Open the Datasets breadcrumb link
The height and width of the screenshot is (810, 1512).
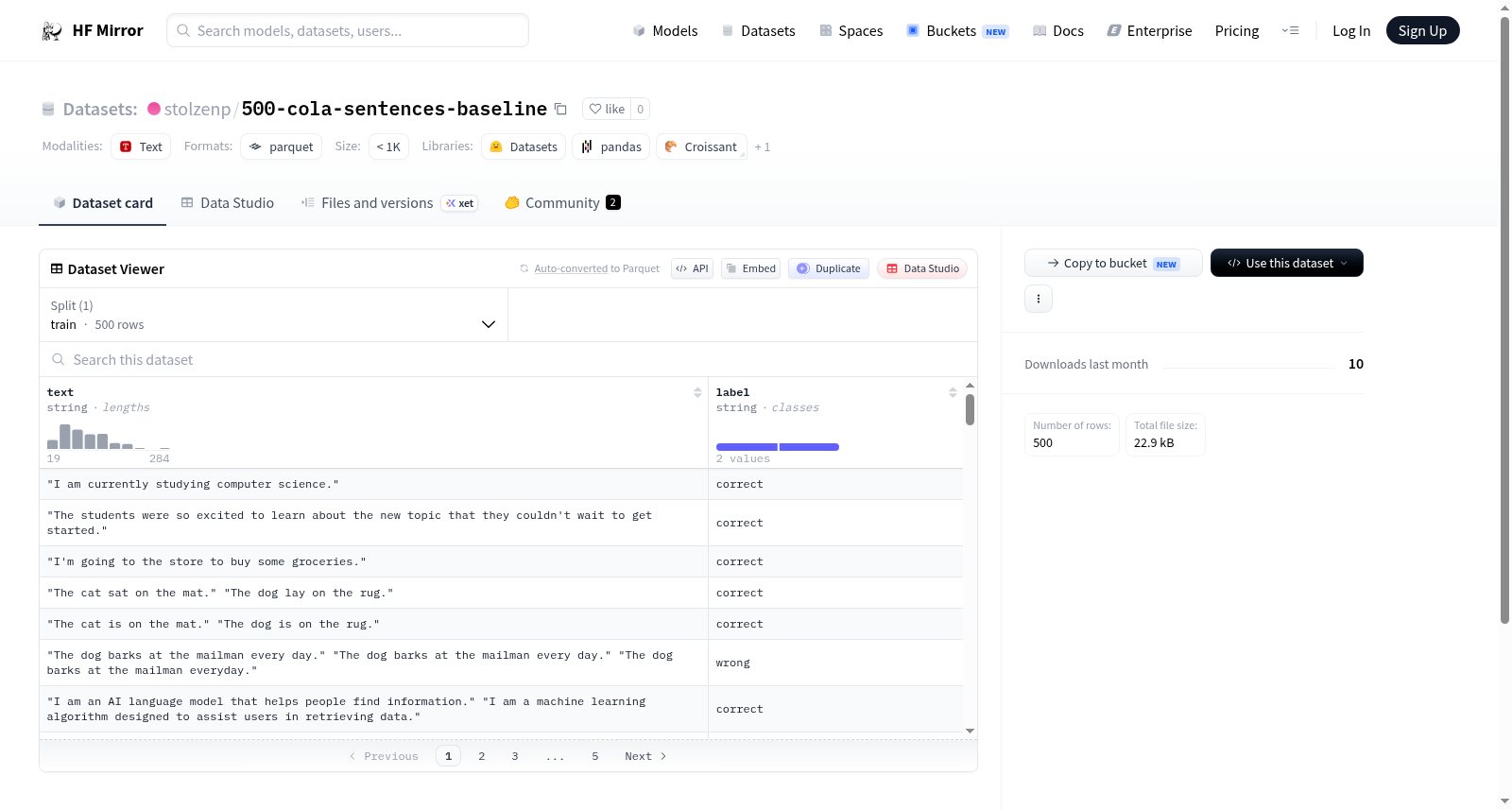tap(100, 109)
